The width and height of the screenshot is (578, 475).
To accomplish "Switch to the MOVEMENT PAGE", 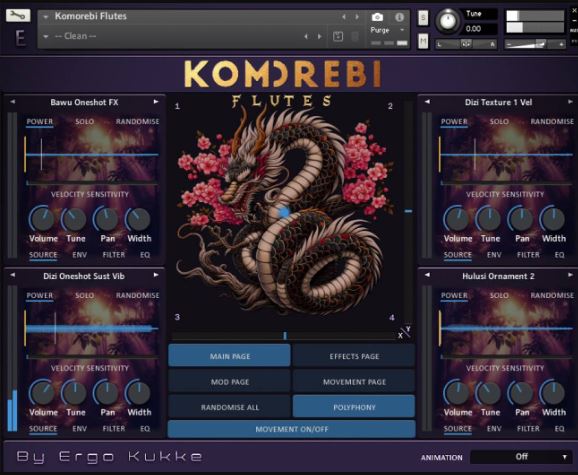I will coord(354,382).
